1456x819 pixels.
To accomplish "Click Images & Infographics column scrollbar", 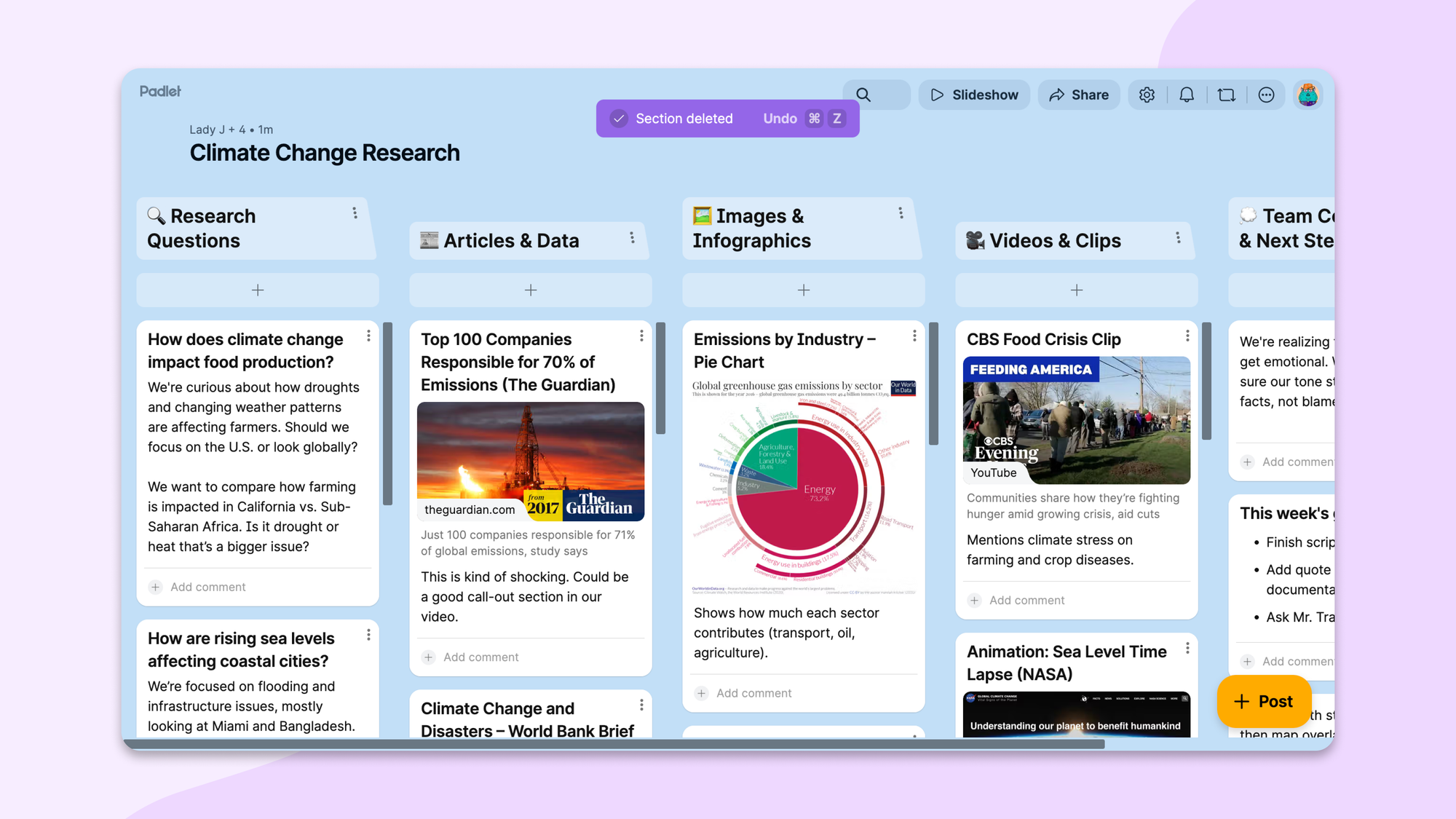I will [934, 384].
